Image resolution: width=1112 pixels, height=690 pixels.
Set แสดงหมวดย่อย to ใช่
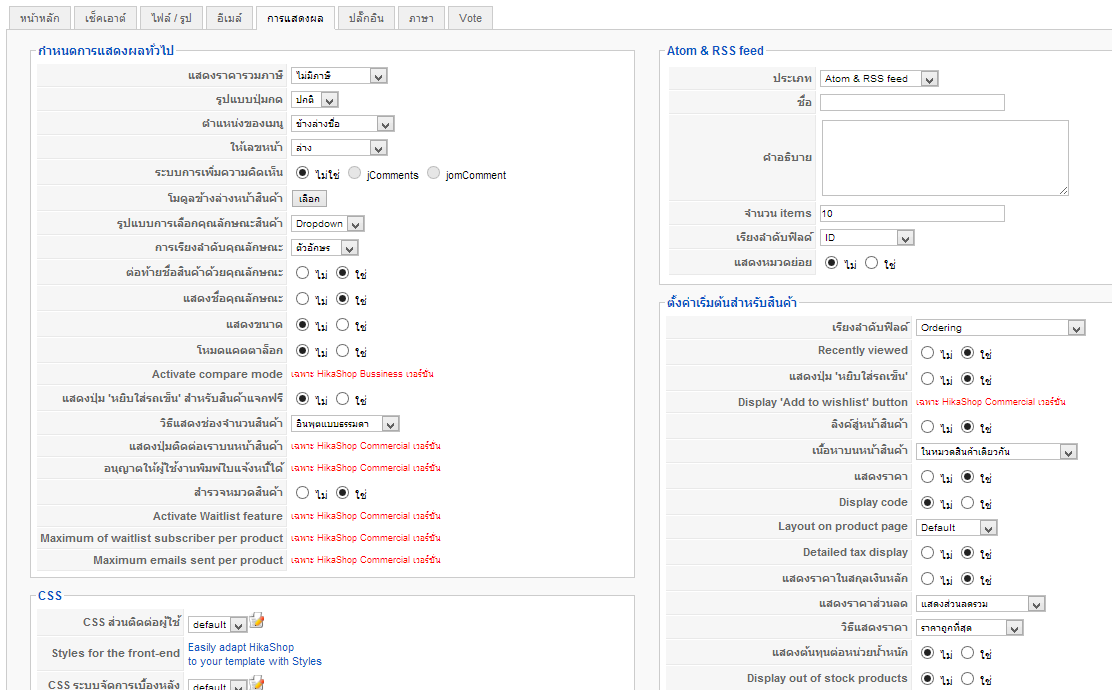tap(872, 263)
